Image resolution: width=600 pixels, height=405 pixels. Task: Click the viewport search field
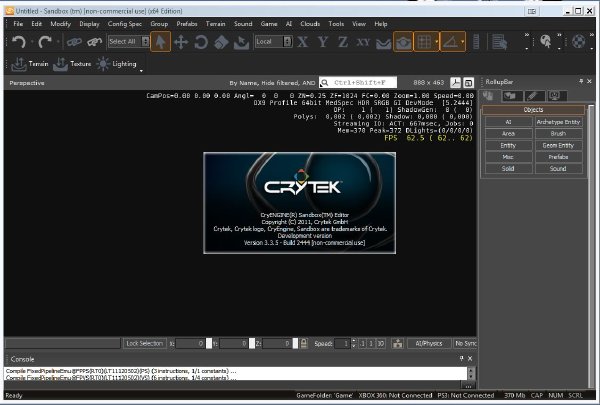[x=358, y=82]
